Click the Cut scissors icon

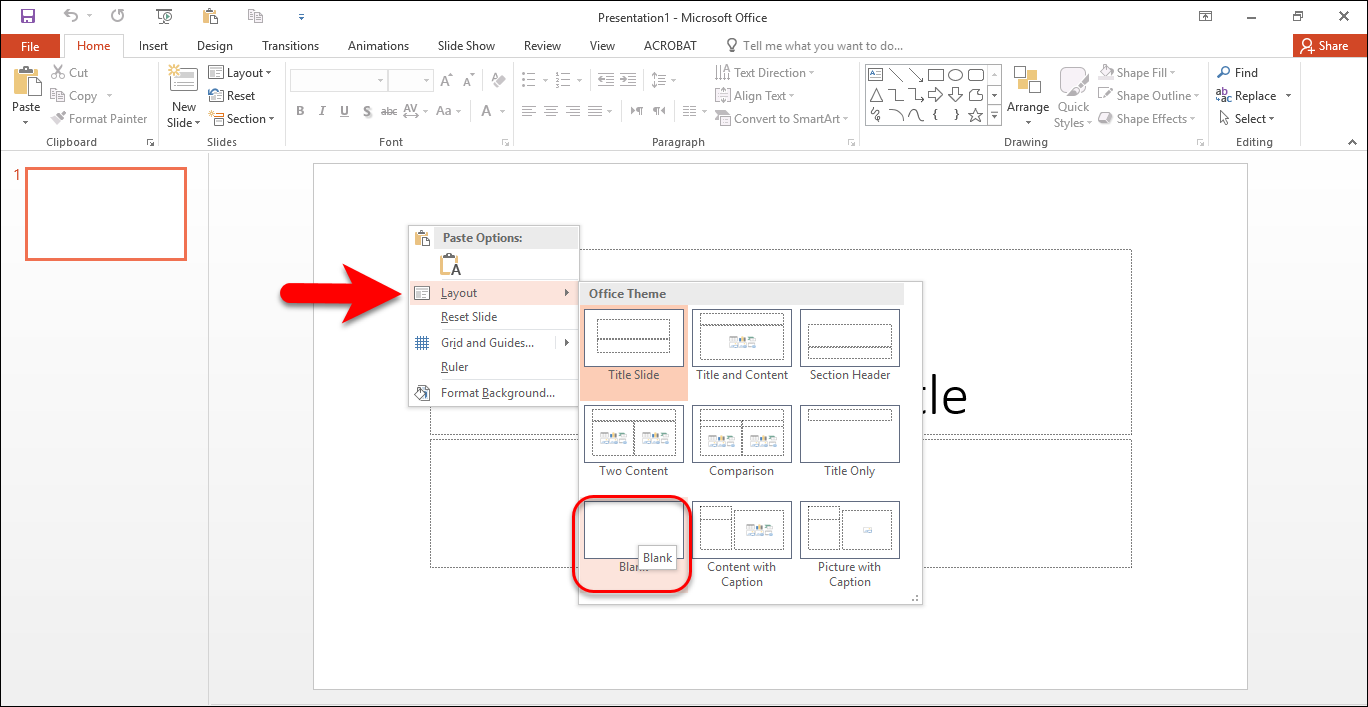point(57,73)
